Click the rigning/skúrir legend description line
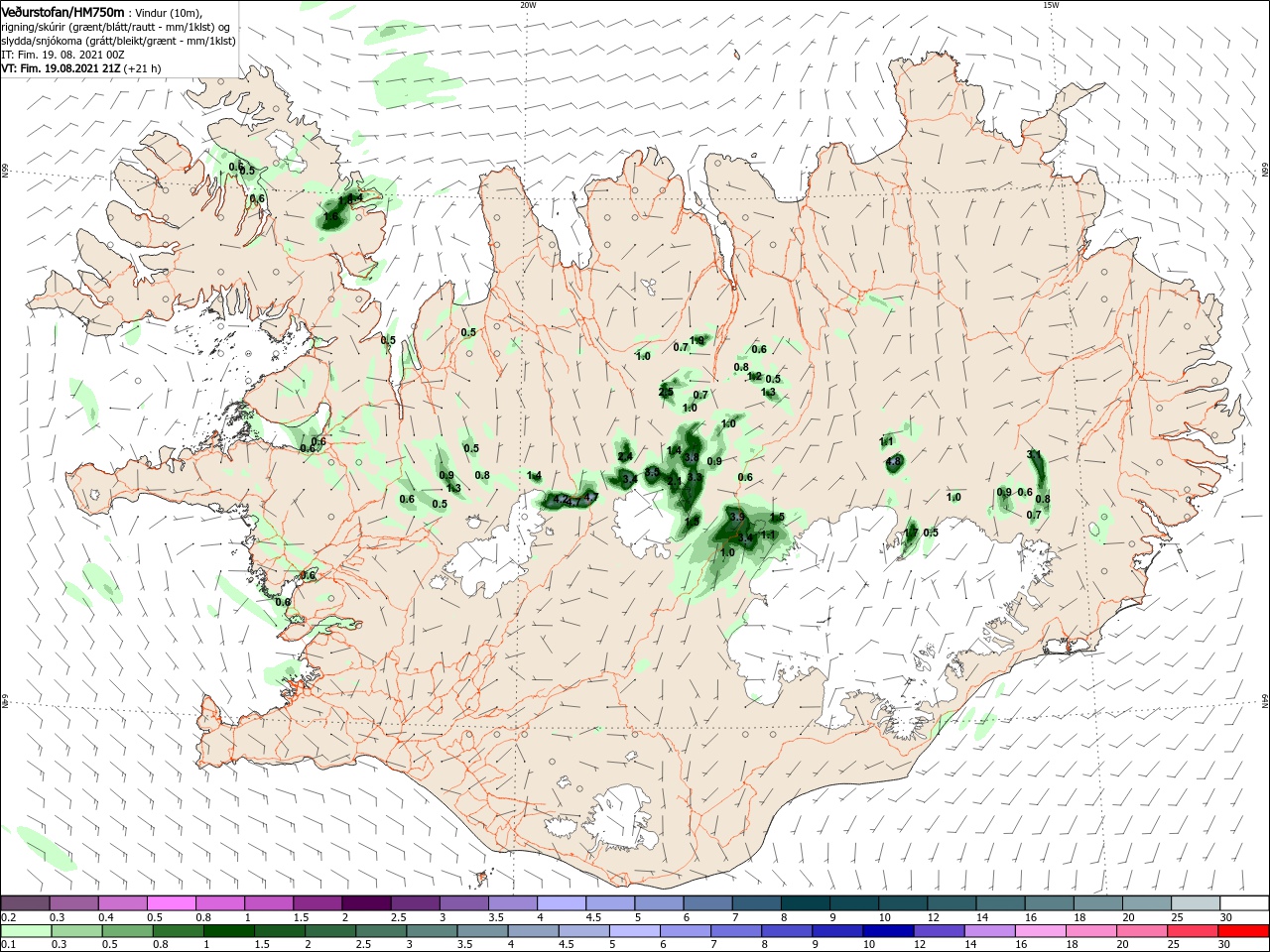Image resolution: width=1270 pixels, height=952 pixels. [115, 27]
